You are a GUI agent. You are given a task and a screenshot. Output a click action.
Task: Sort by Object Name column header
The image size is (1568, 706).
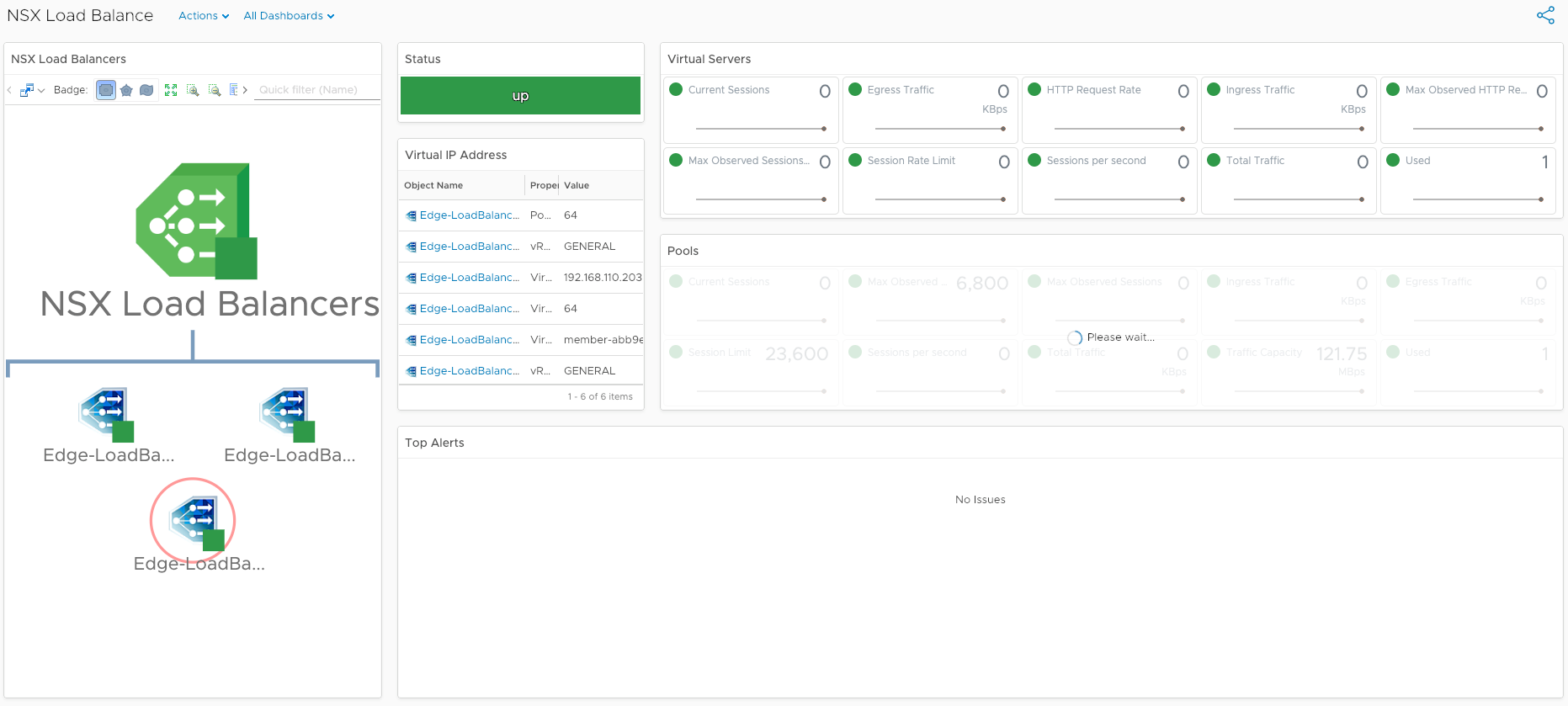pyautogui.click(x=433, y=185)
